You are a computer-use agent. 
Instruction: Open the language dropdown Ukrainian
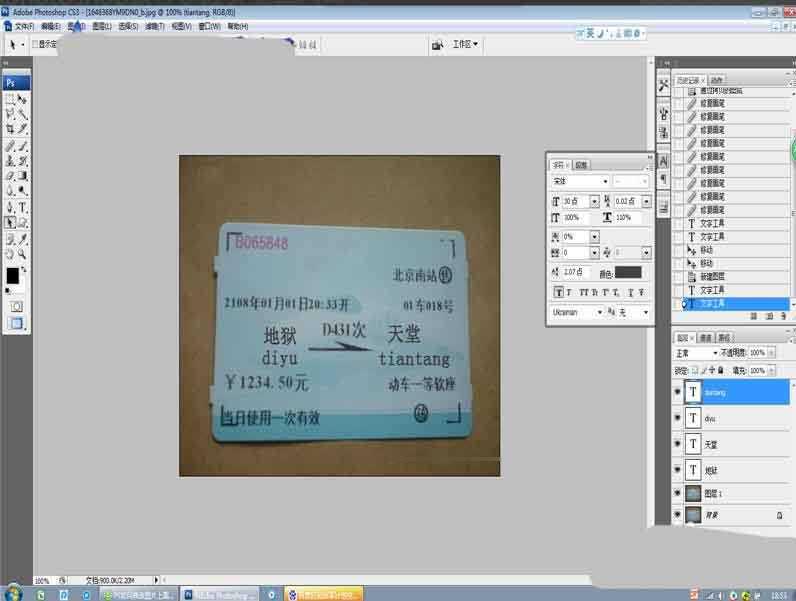click(x=577, y=312)
